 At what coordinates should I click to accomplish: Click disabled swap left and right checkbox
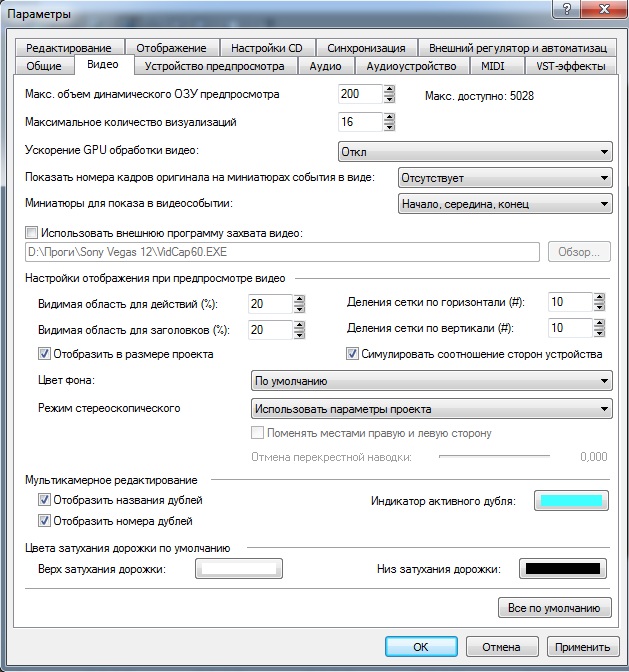point(257,432)
